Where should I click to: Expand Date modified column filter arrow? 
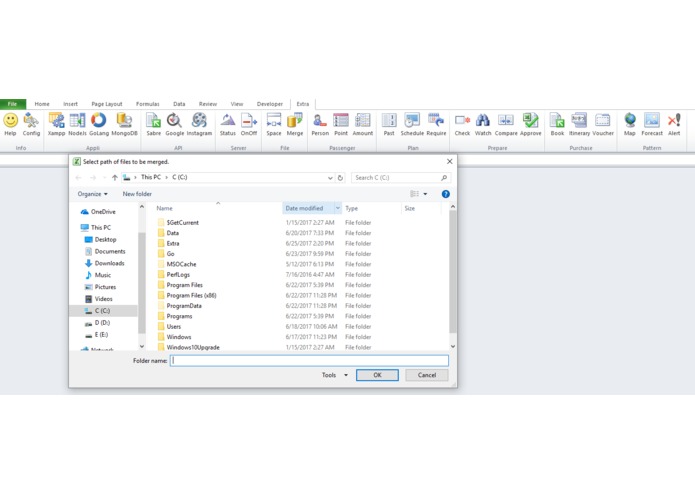click(x=338, y=208)
